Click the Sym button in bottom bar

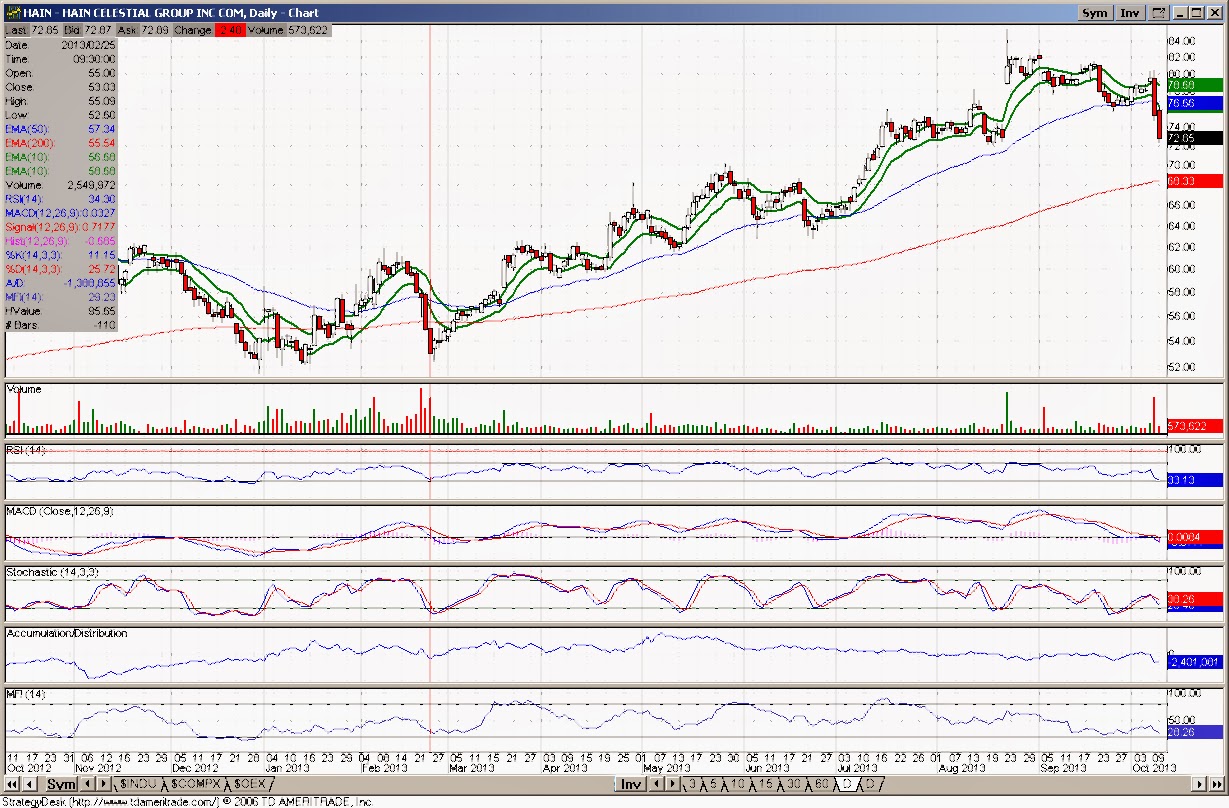click(x=61, y=784)
